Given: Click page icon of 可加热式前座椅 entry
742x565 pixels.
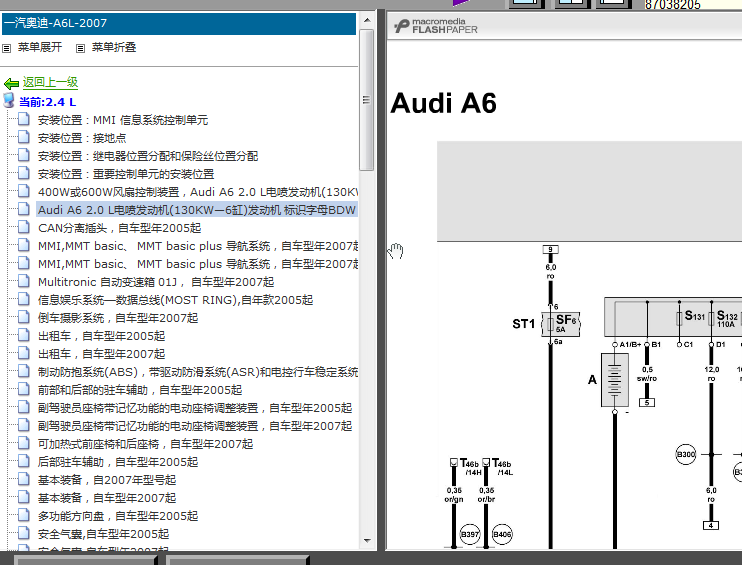Looking at the screenshot, I should pyautogui.click(x=24, y=442).
